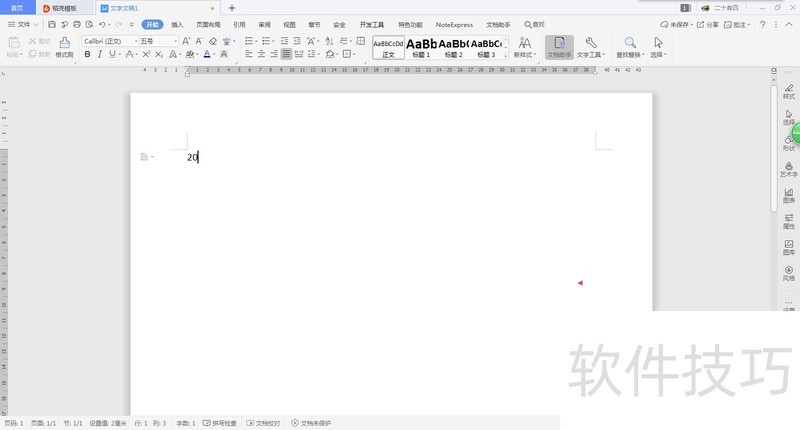The image size is (800, 430).
Task: Switch to the NoteExpress ribbon tab
Action: [x=454, y=24]
